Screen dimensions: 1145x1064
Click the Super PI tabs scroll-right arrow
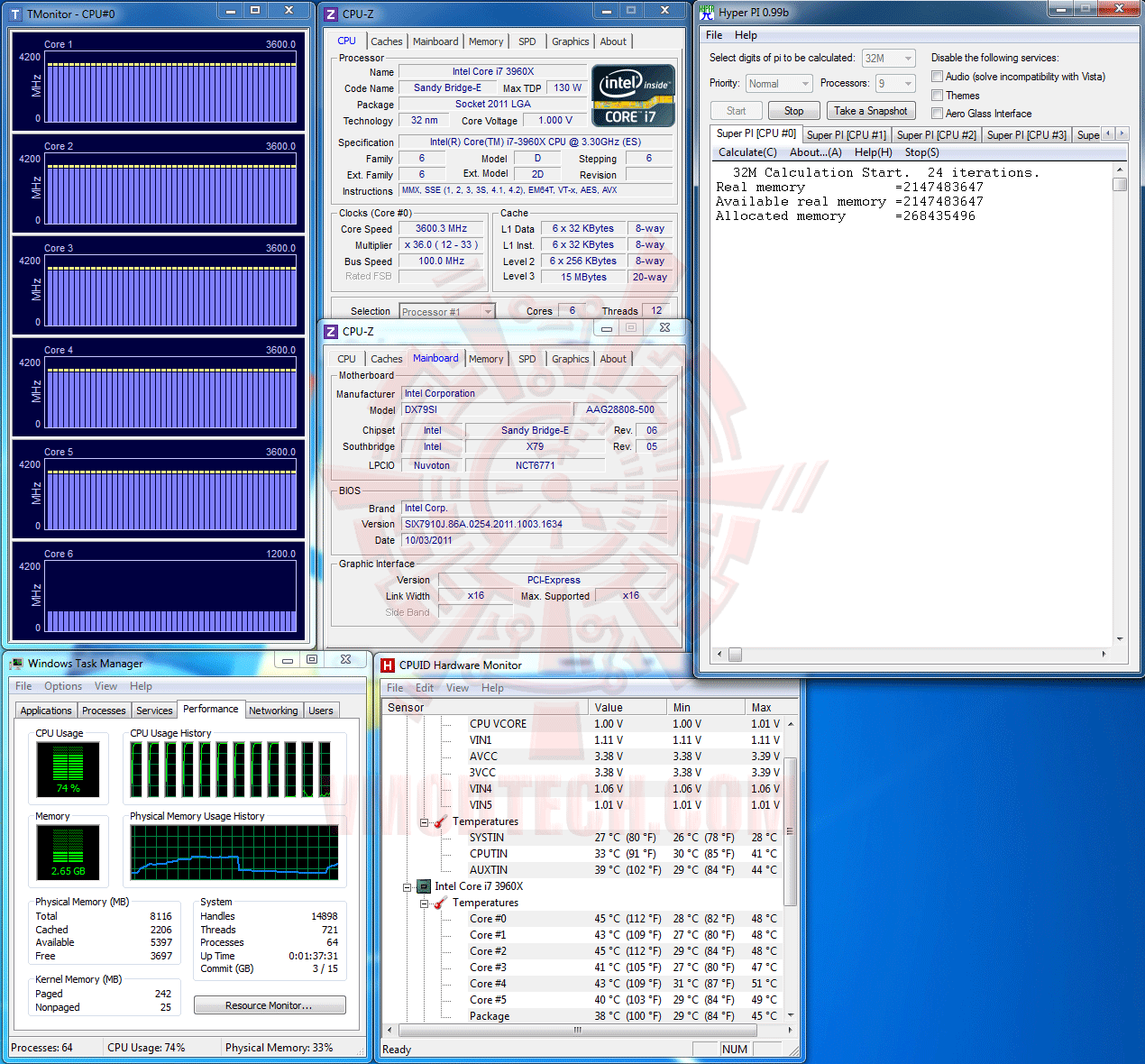pyautogui.click(x=1122, y=133)
